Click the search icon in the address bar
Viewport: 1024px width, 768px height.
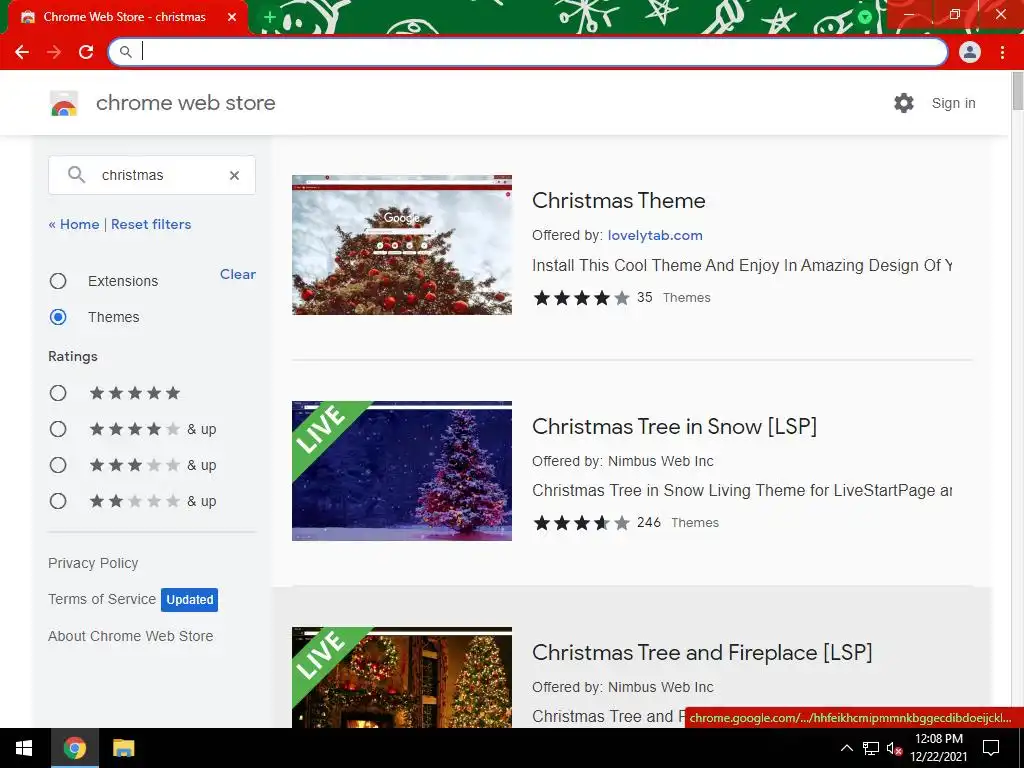click(125, 52)
